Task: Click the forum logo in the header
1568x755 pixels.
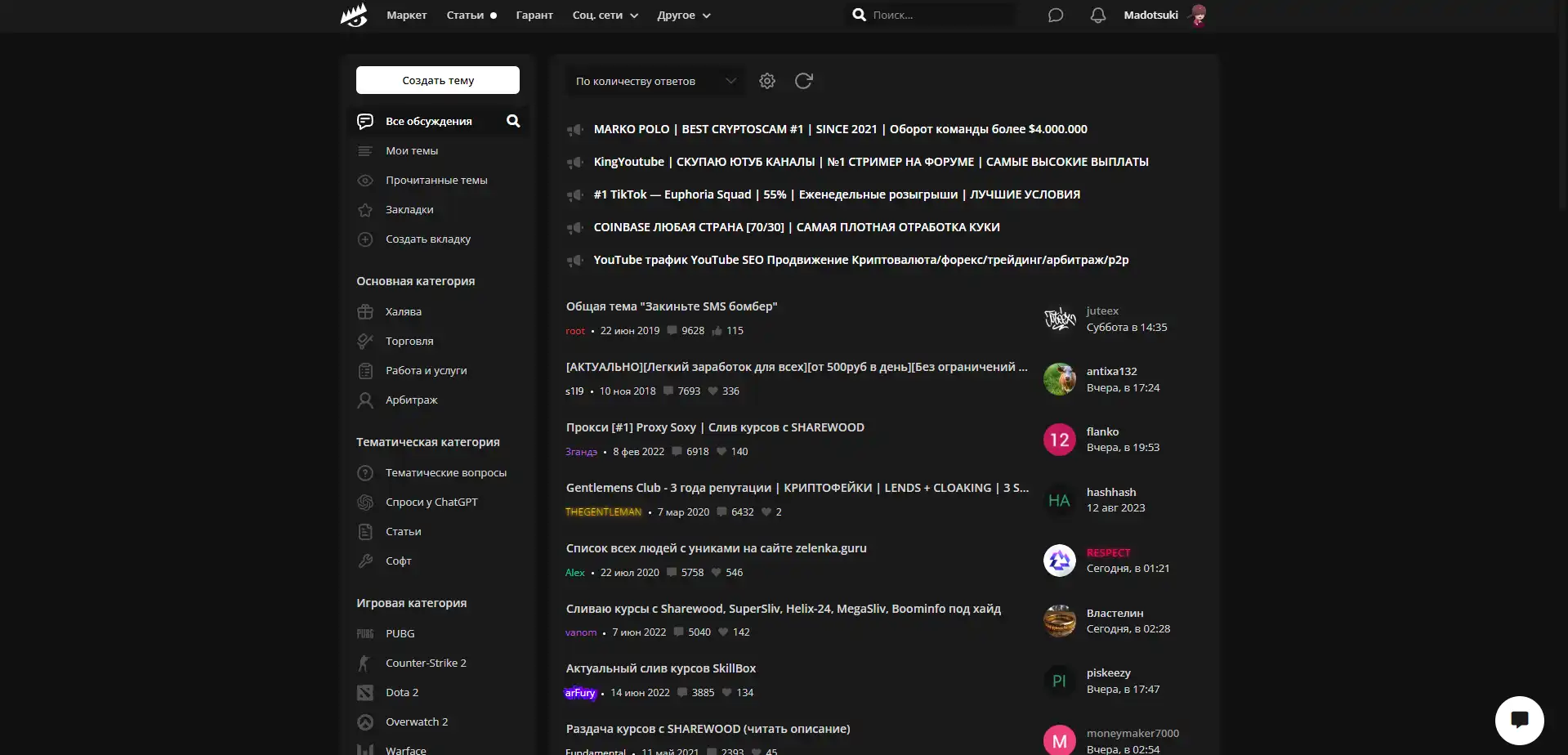Action: click(354, 15)
